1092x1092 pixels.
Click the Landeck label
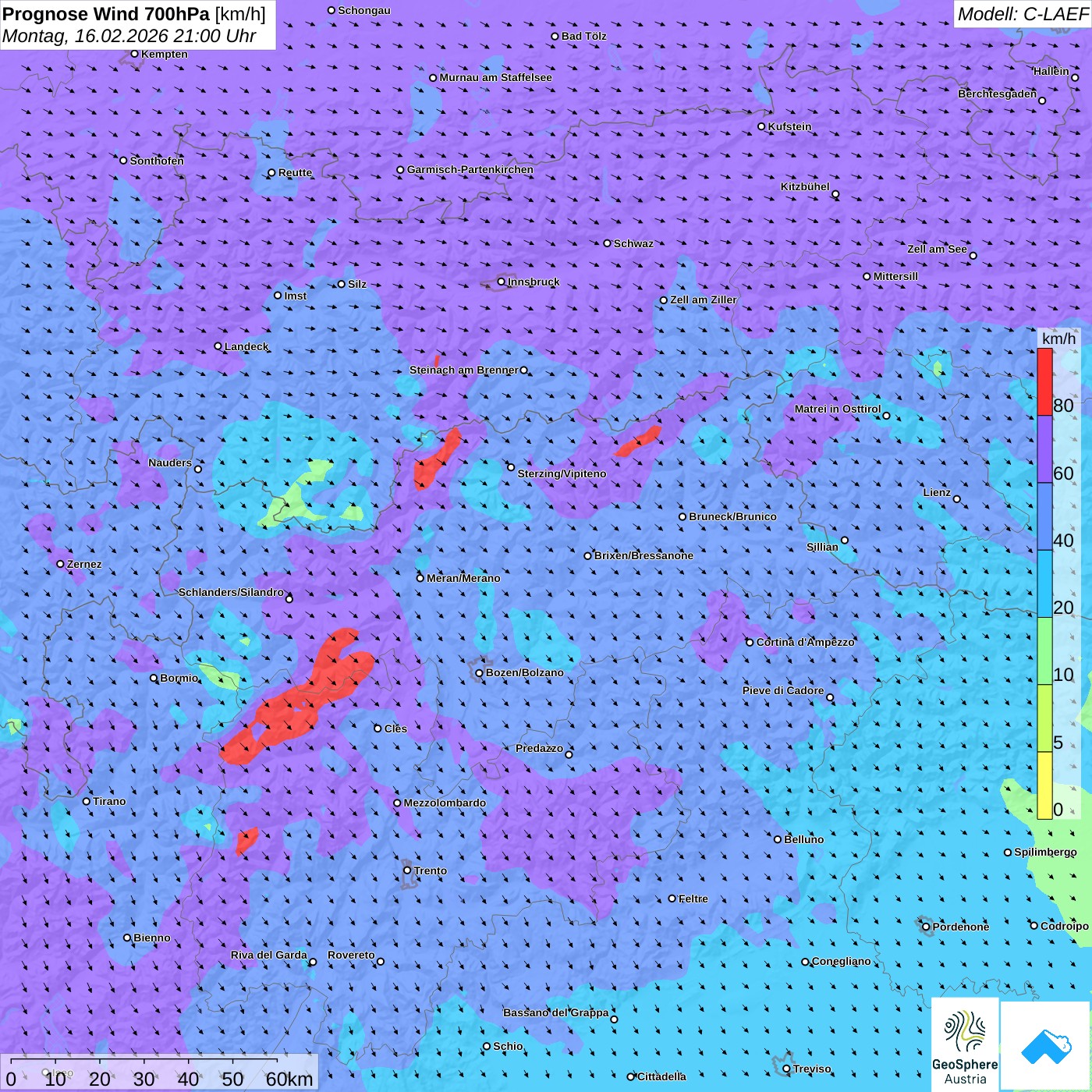(246, 346)
